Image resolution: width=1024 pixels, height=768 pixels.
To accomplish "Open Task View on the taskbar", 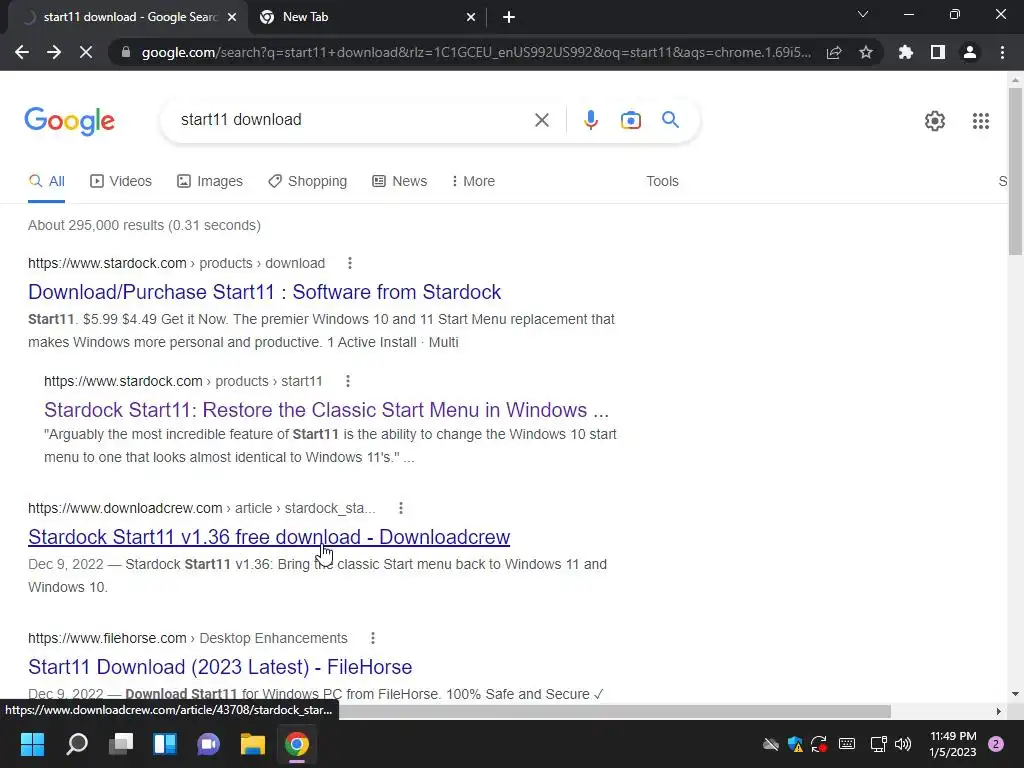I will click(x=121, y=744).
